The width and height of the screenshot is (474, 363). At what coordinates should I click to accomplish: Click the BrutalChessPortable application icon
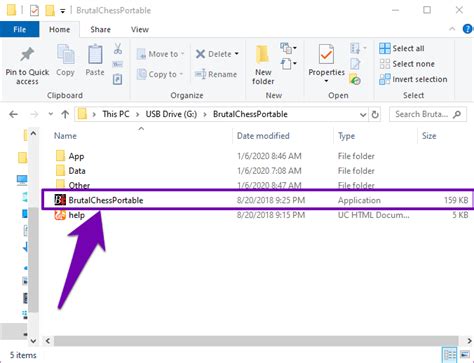[x=60, y=200]
